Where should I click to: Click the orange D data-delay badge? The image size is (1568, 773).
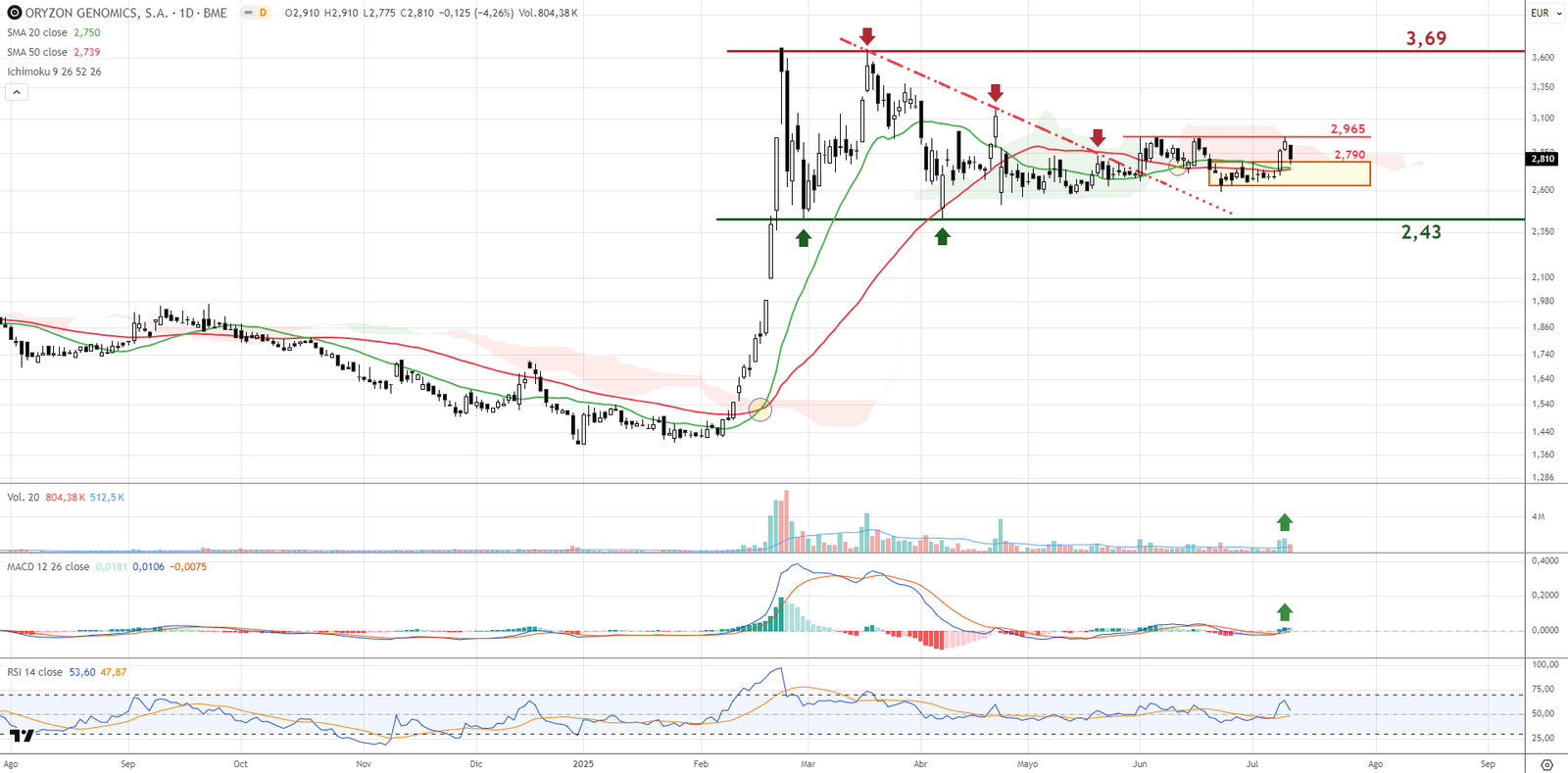point(264,13)
